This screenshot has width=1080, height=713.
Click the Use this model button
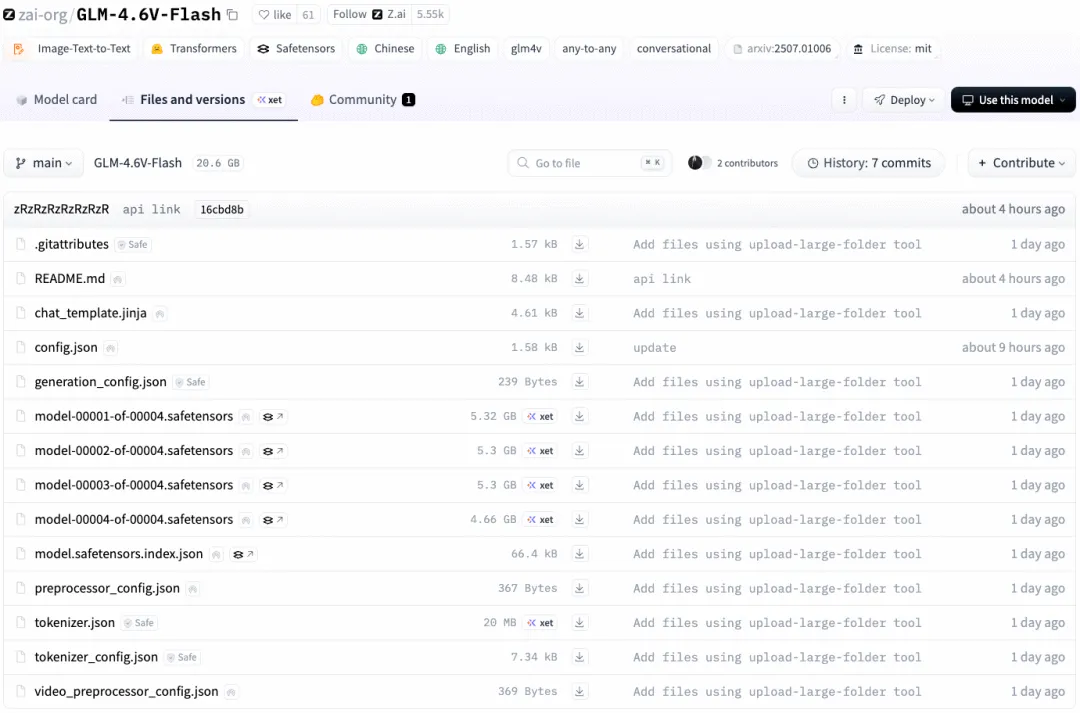tap(1013, 100)
